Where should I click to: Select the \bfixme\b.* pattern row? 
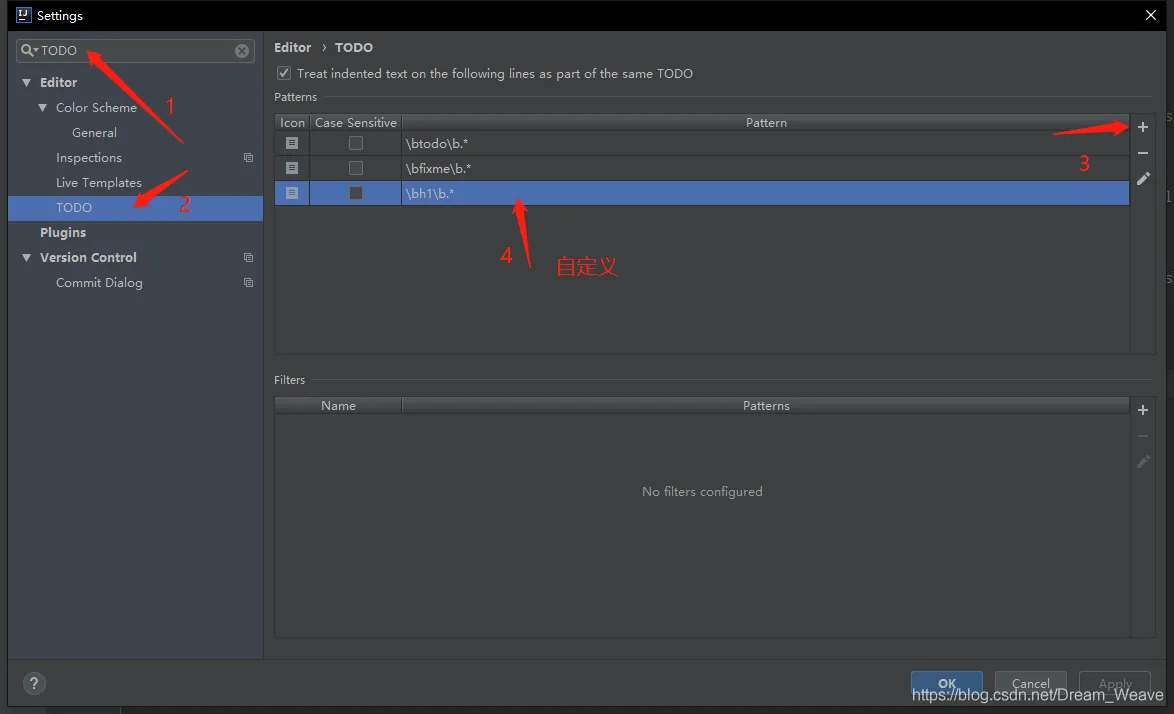[702, 168]
